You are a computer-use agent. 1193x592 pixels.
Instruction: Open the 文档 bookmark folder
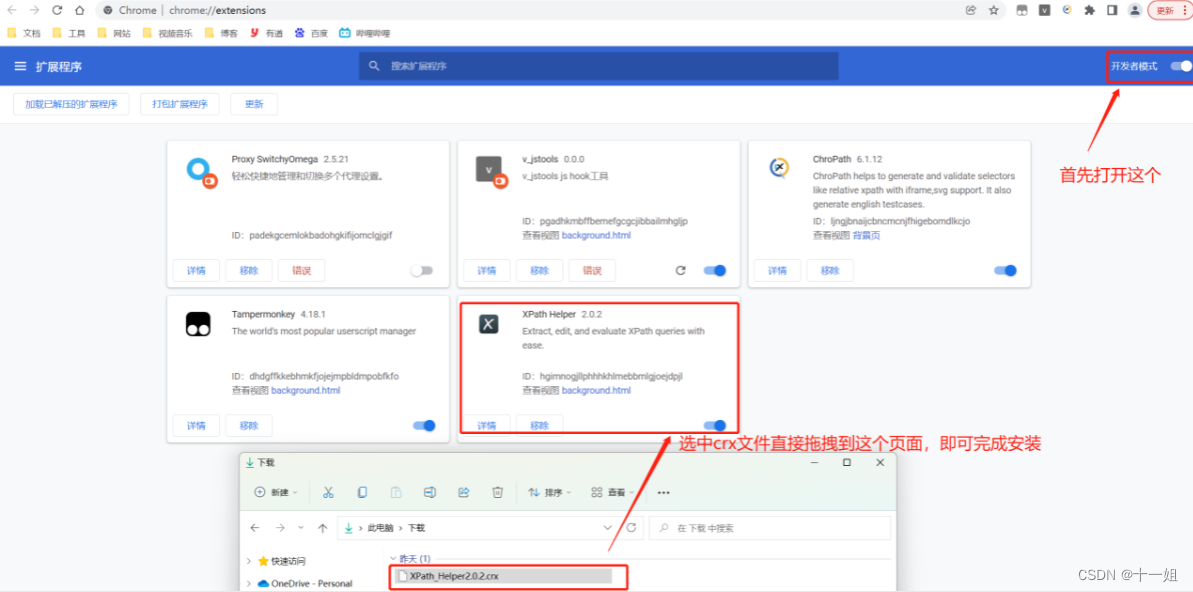tap(24, 33)
